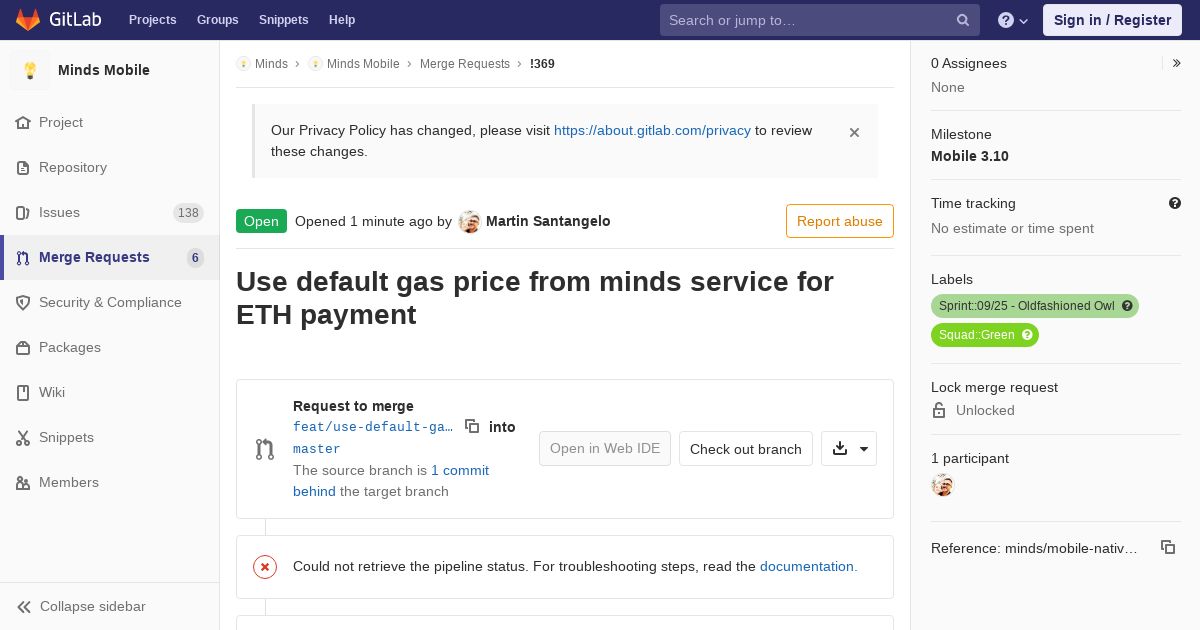Click the Unlocked padlock icon

939,410
